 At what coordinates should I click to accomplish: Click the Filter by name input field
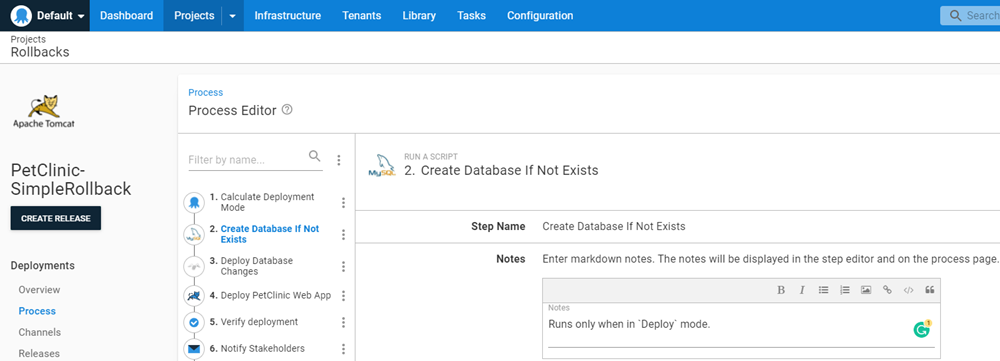click(x=247, y=159)
